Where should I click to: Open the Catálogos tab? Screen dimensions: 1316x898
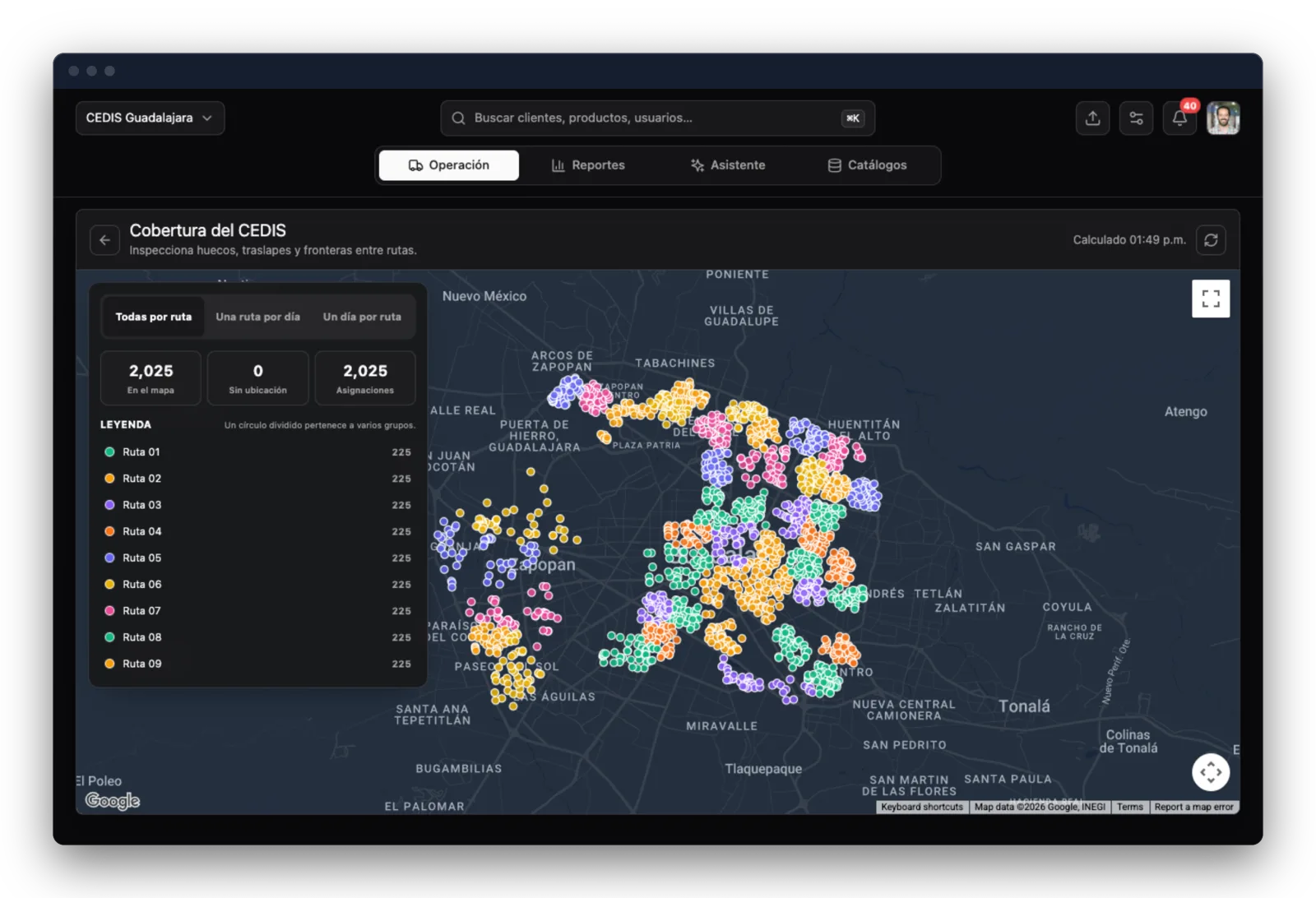coord(867,165)
